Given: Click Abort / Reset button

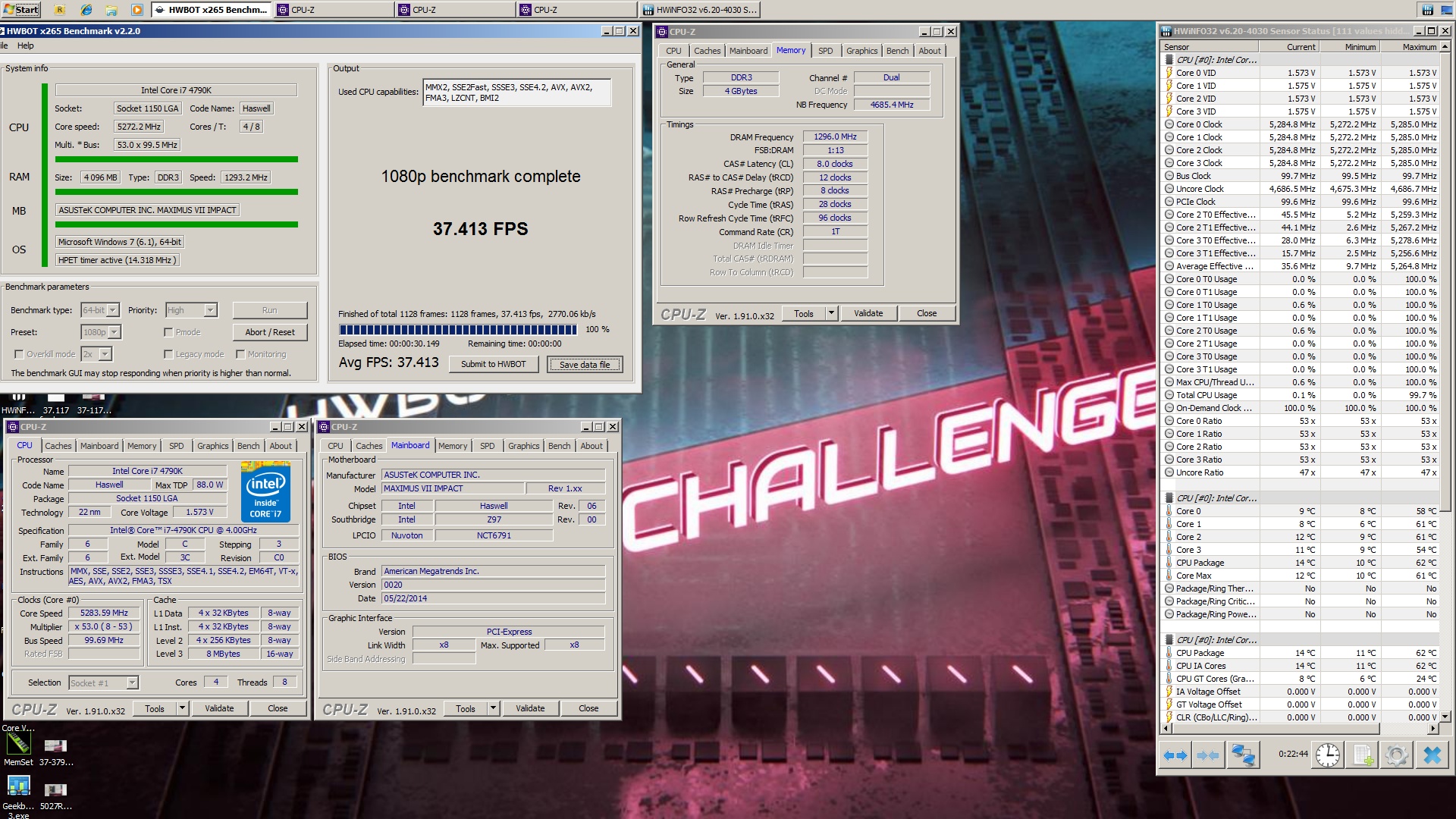Looking at the screenshot, I should coord(269,332).
